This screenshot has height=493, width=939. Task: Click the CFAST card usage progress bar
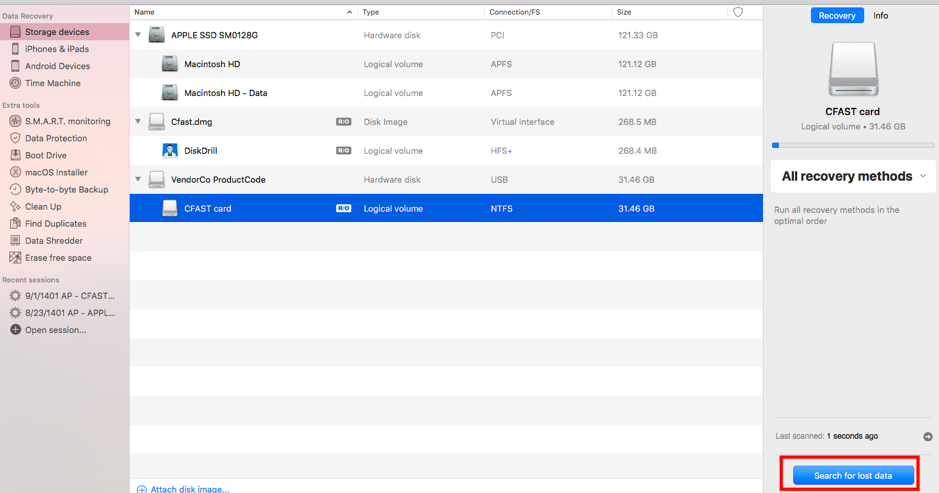pyautogui.click(x=853, y=145)
